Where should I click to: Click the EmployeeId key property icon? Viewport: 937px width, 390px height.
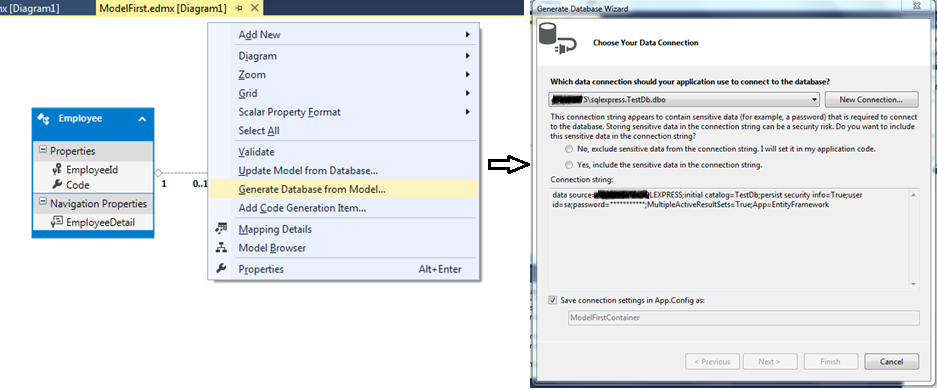[57, 170]
